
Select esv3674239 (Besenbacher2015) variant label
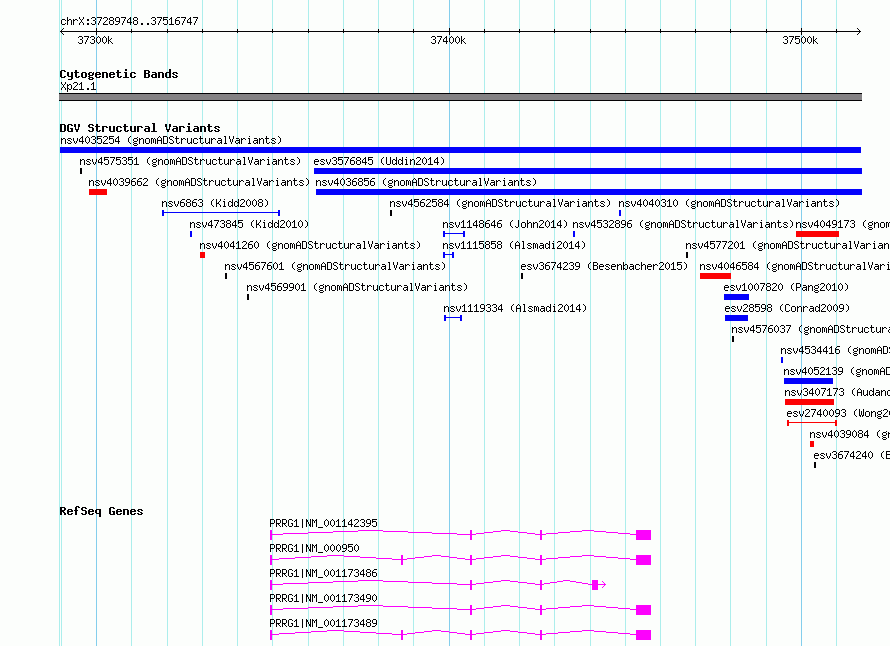[x=604, y=266]
